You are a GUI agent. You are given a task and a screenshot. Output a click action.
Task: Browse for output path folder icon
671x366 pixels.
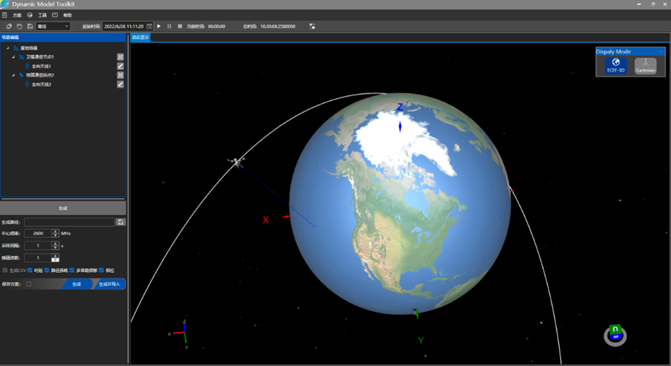tap(120, 222)
